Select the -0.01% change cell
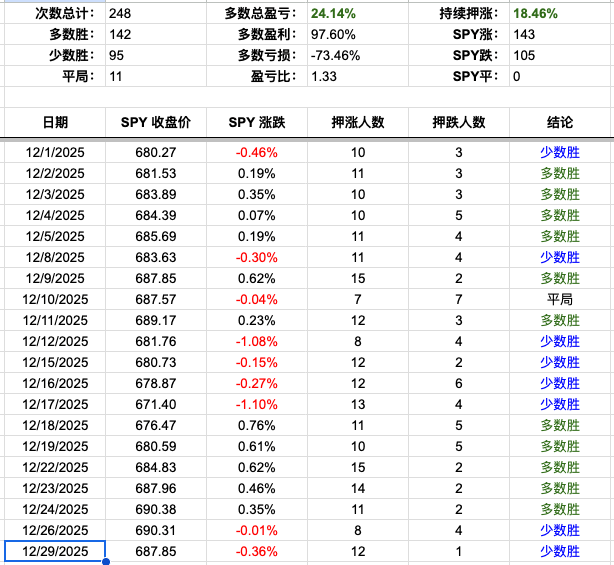Screen dimensions: 614x565 (257, 531)
